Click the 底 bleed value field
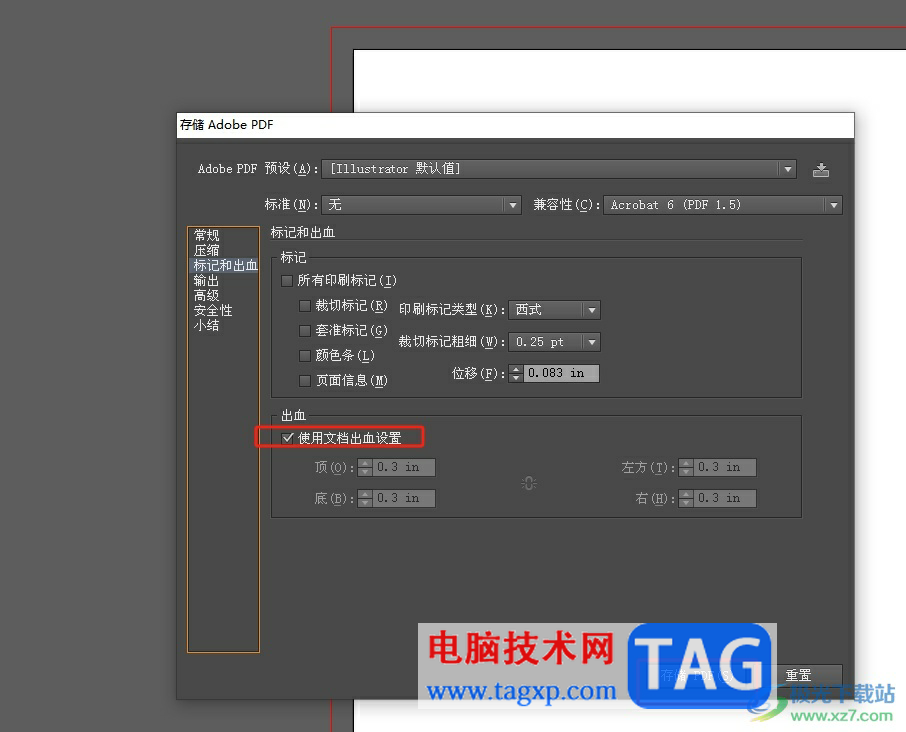Screen dimensions: 906x732 [403, 498]
